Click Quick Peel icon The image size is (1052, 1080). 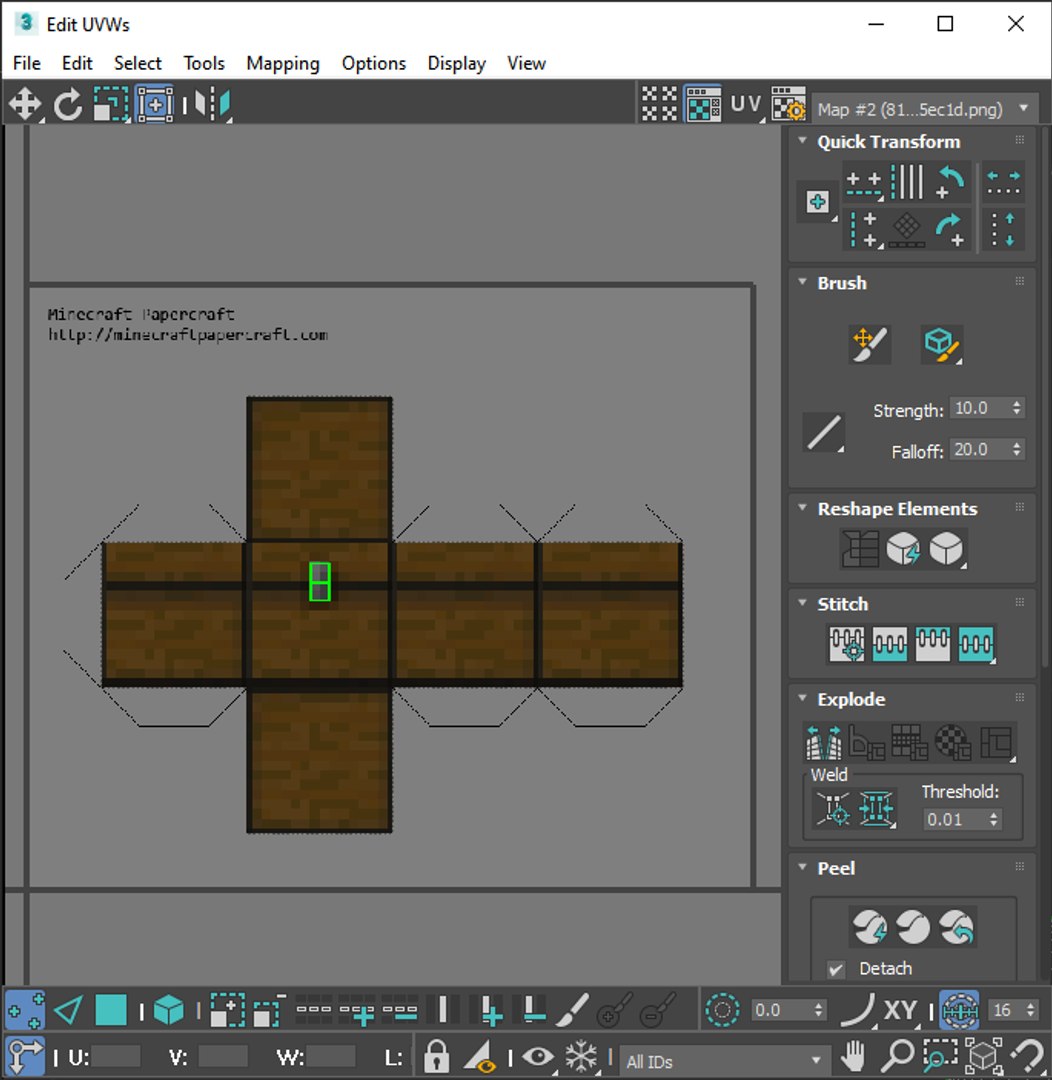869,927
